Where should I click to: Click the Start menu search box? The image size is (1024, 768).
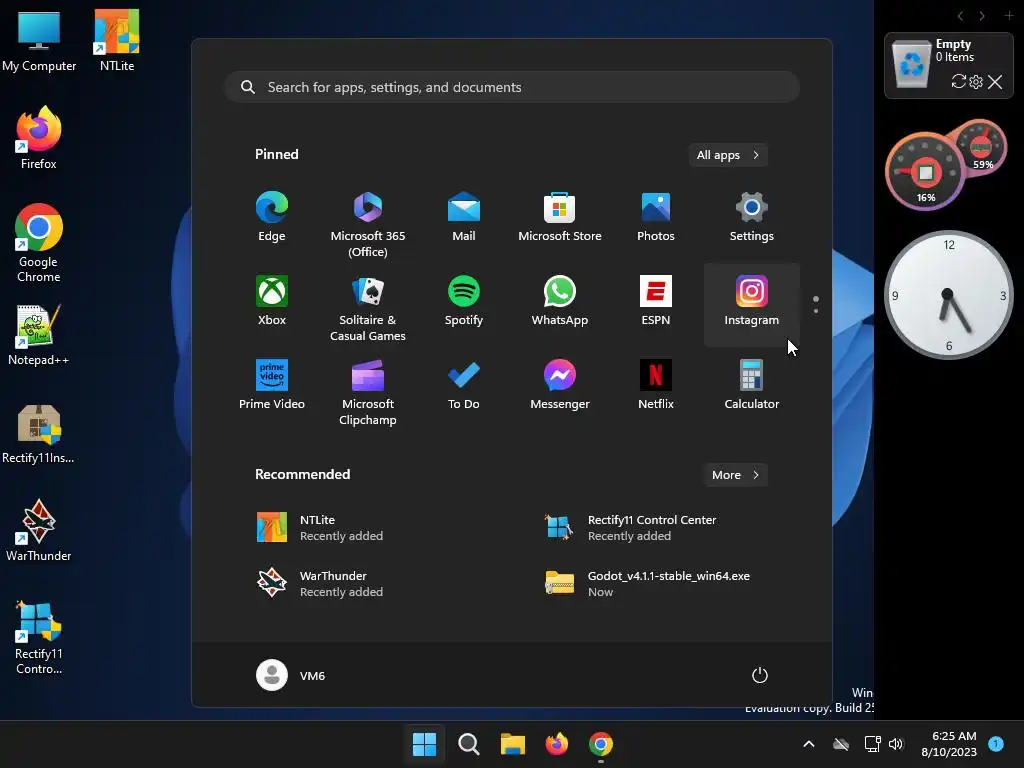pyautogui.click(x=512, y=87)
